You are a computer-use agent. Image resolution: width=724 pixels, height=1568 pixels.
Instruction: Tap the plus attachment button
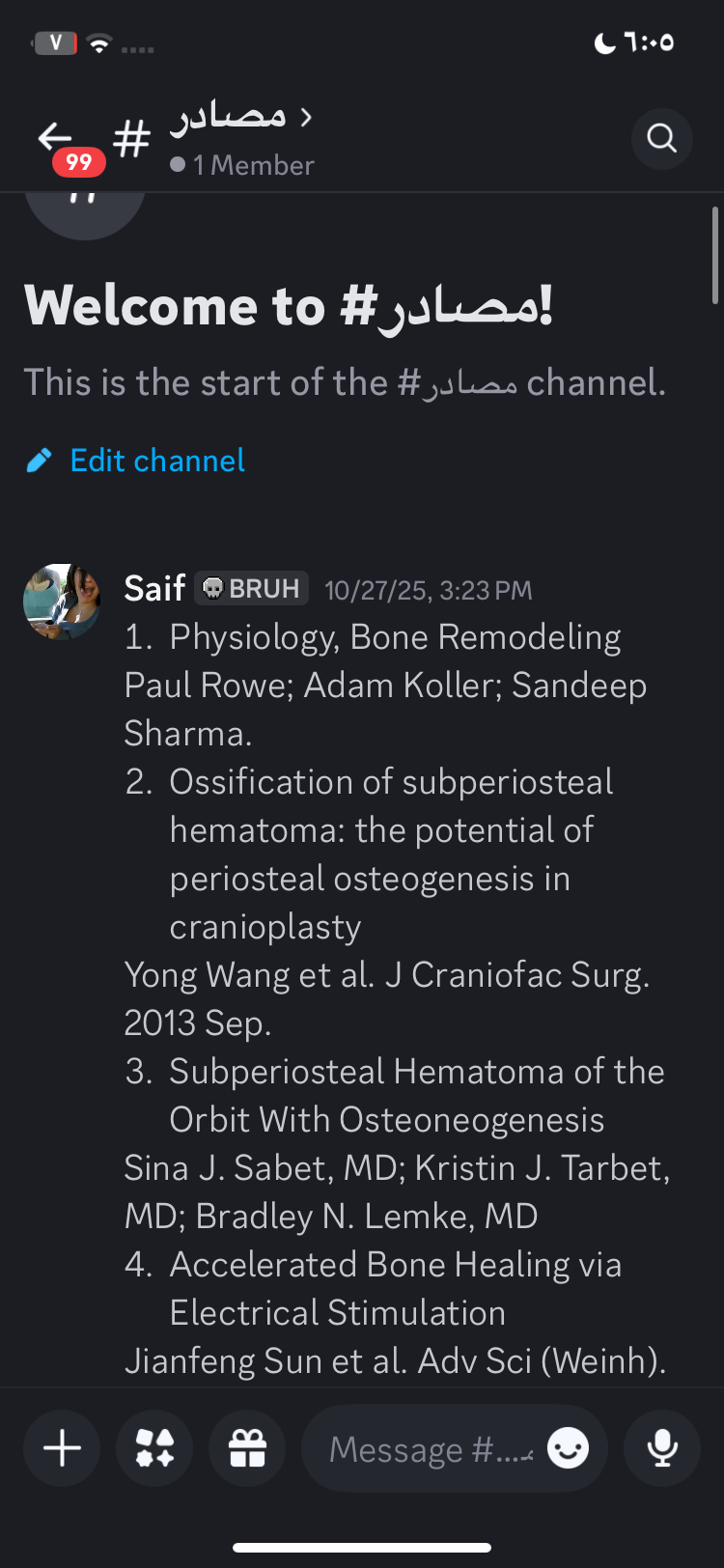[62, 1448]
